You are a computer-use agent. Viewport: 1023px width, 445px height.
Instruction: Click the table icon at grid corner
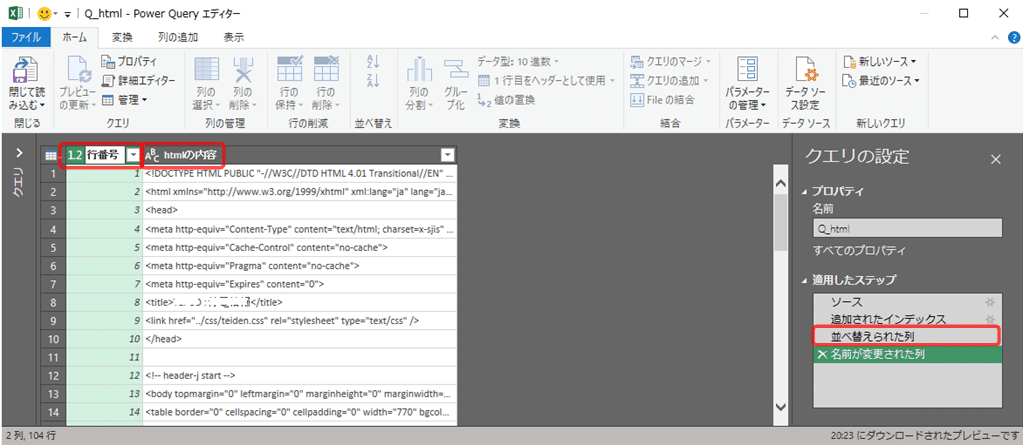click(51, 155)
